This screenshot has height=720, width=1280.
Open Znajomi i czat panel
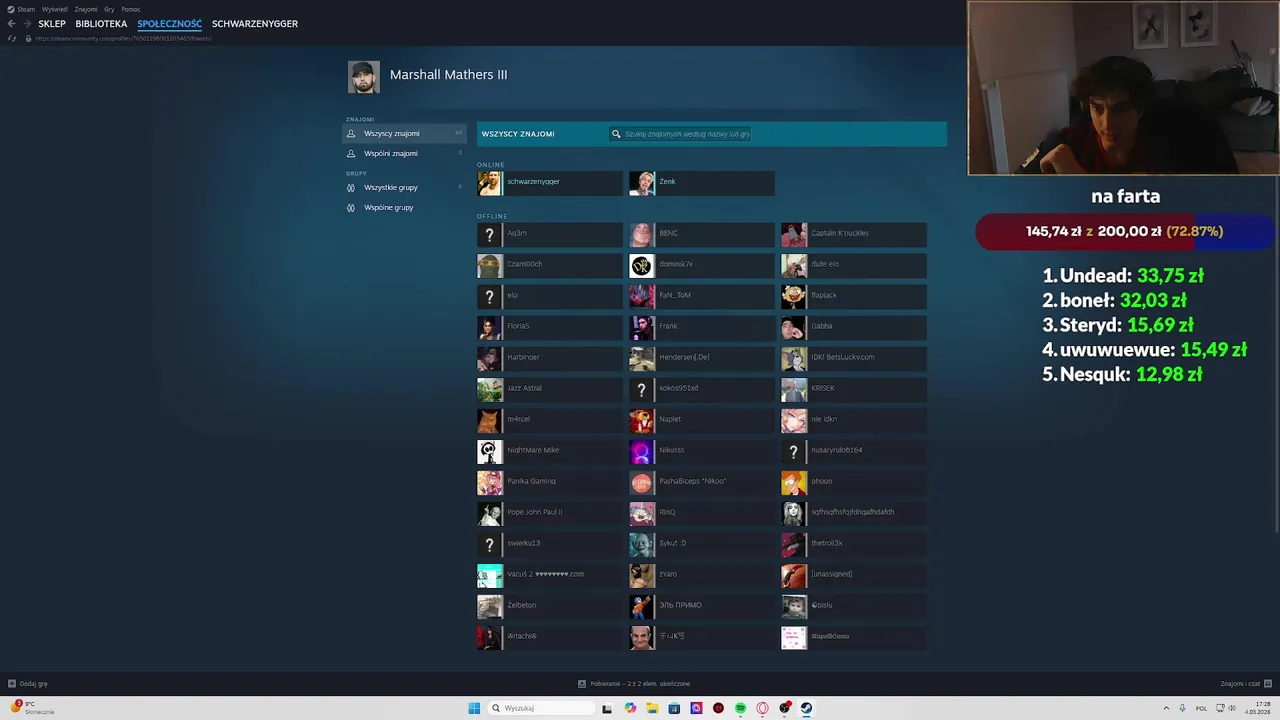pos(1246,684)
